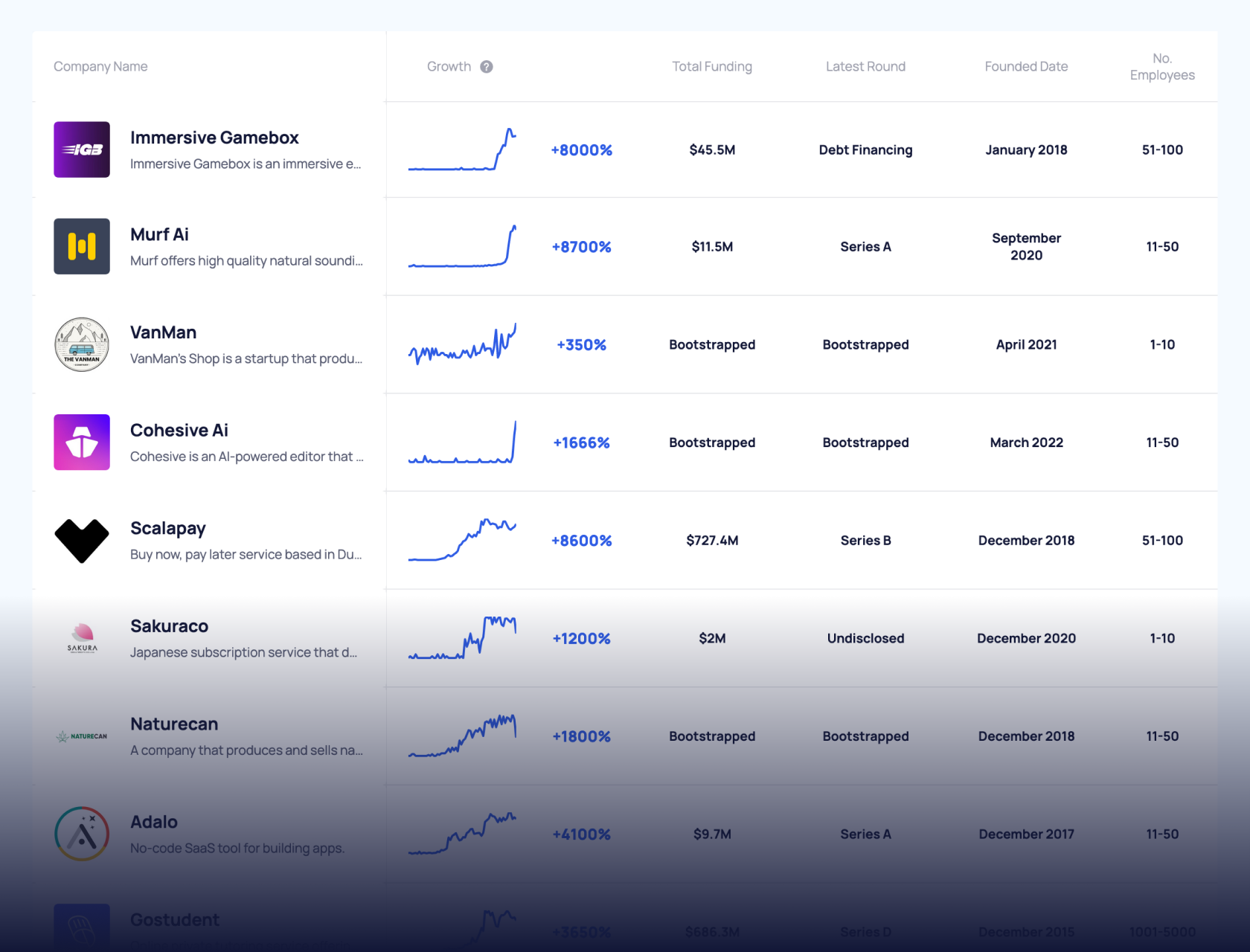This screenshot has height=952, width=1250.
Task: Open Immersive Gamebox company name link
Action: [214, 138]
